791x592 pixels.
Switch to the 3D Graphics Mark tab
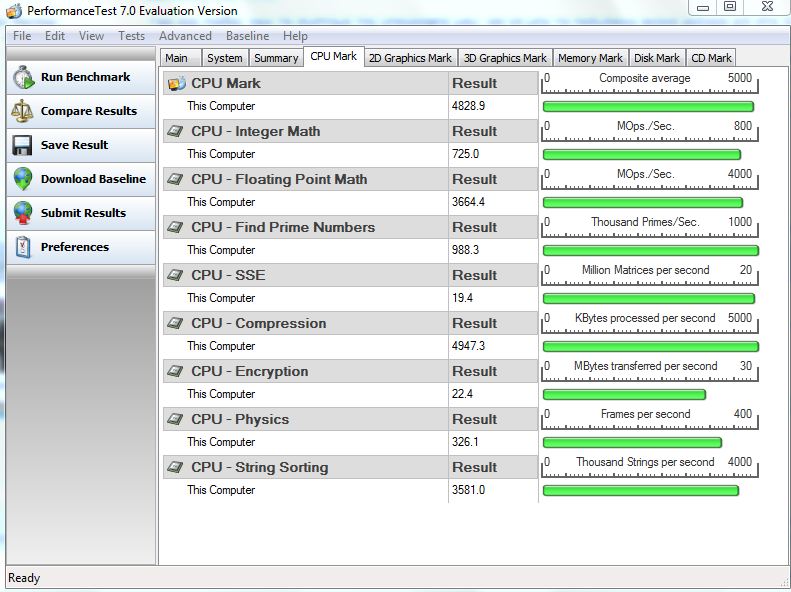[505, 58]
